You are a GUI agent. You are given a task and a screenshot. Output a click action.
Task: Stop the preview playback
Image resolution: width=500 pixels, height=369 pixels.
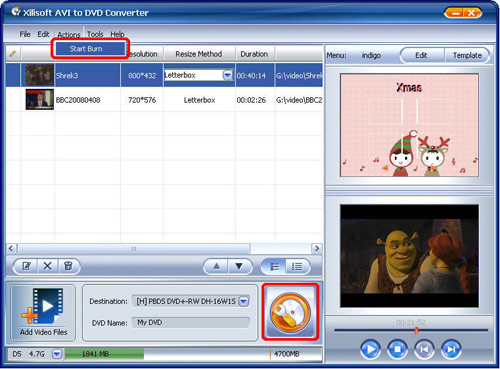pos(397,349)
